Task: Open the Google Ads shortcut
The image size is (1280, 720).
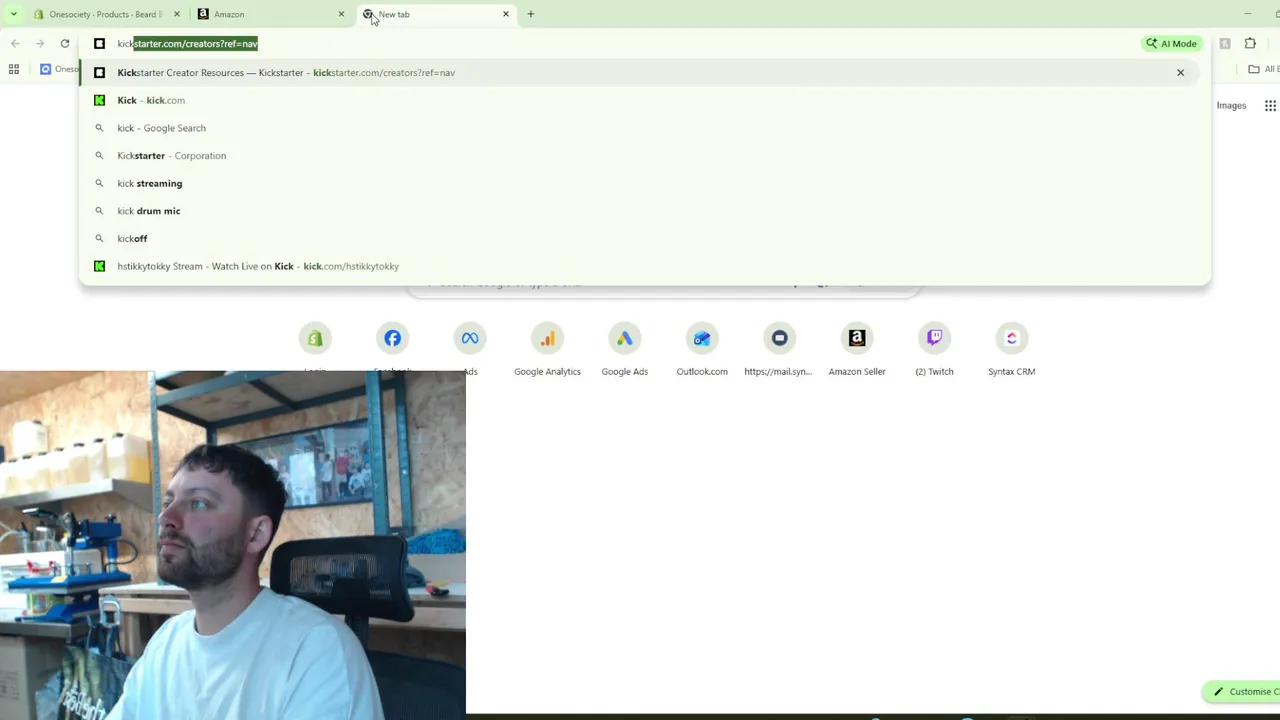Action: click(x=625, y=348)
